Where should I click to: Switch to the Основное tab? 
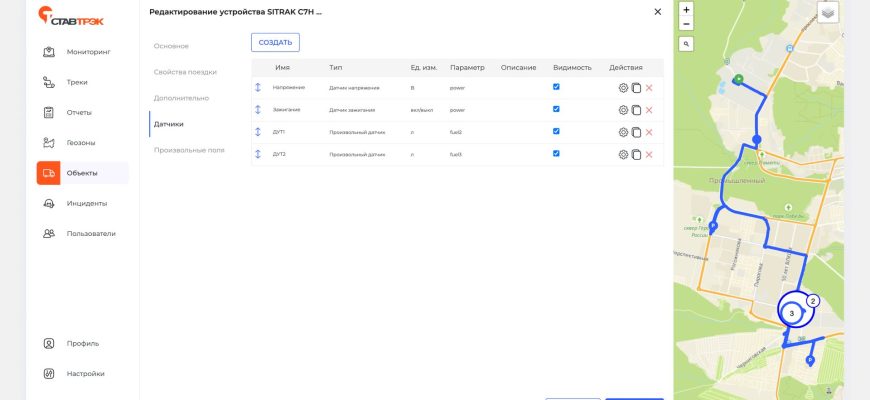[171, 46]
